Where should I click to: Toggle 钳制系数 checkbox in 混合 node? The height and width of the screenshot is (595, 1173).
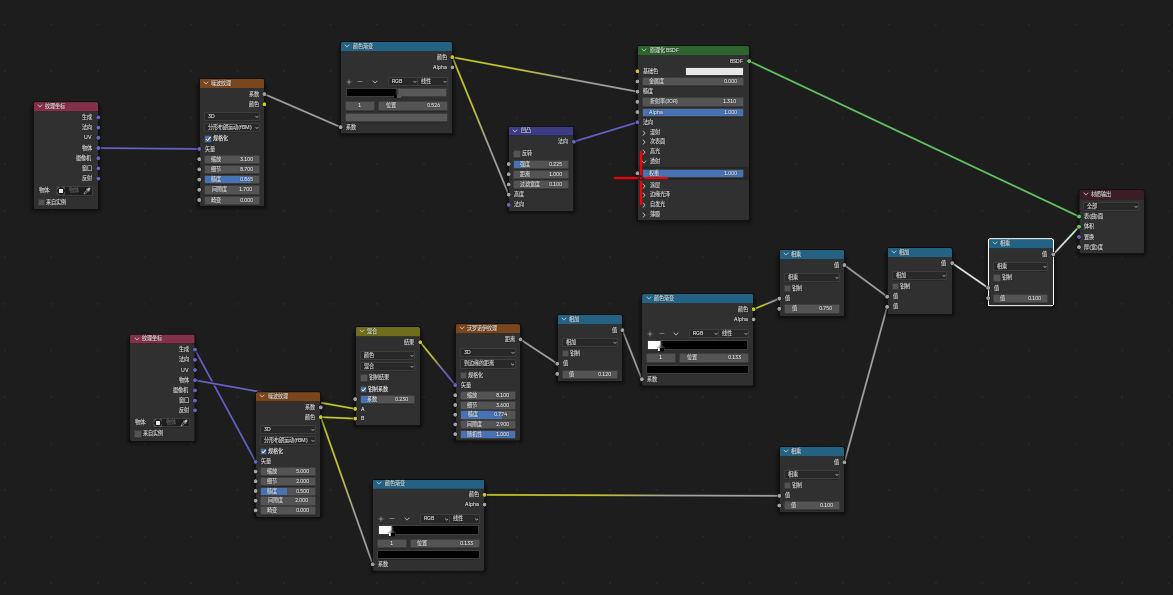click(x=364, y=389)
